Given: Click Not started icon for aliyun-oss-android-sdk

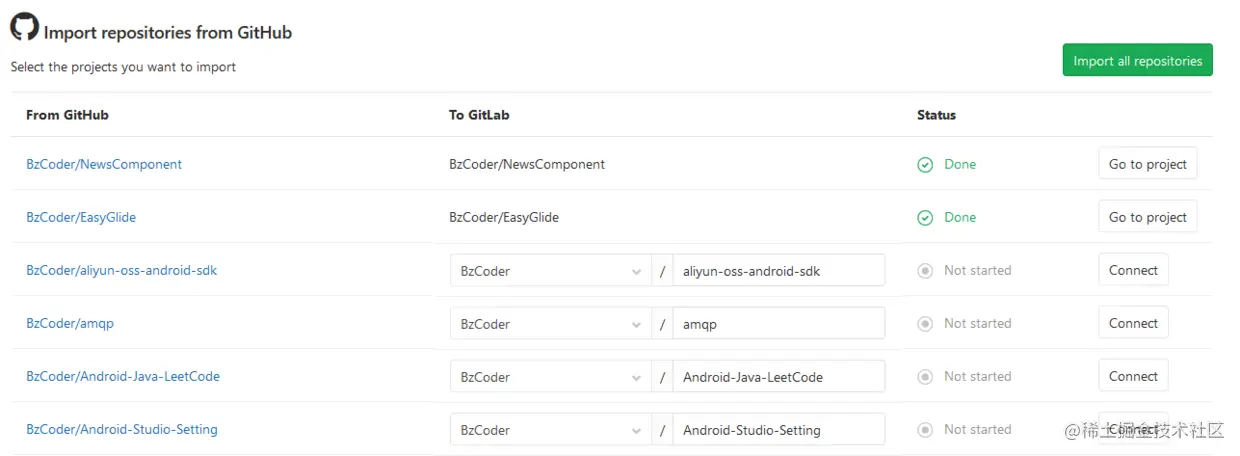Looking at the screenshot, I should pos(925,271).
